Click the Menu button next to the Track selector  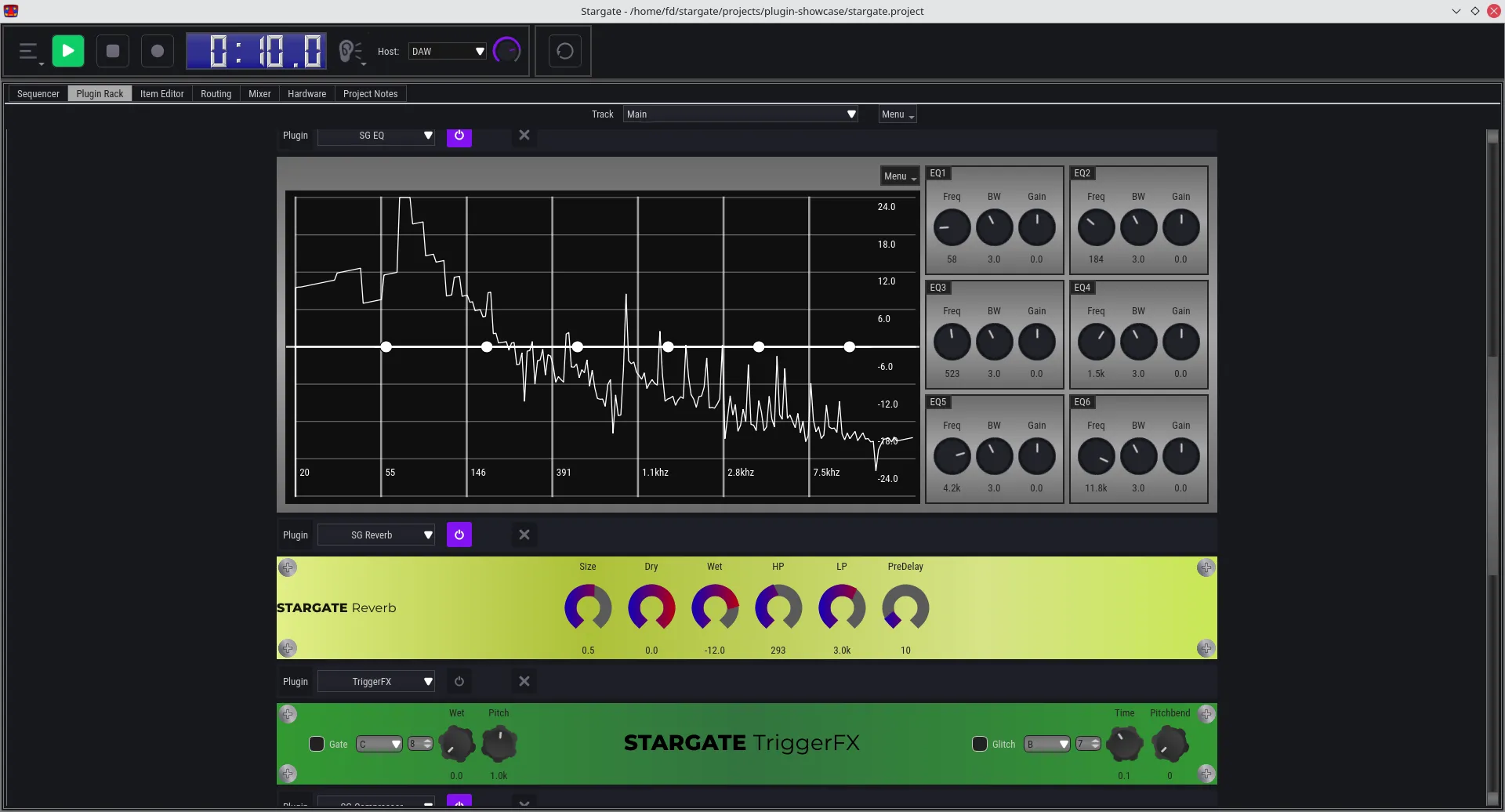click(x=896, y=114)
